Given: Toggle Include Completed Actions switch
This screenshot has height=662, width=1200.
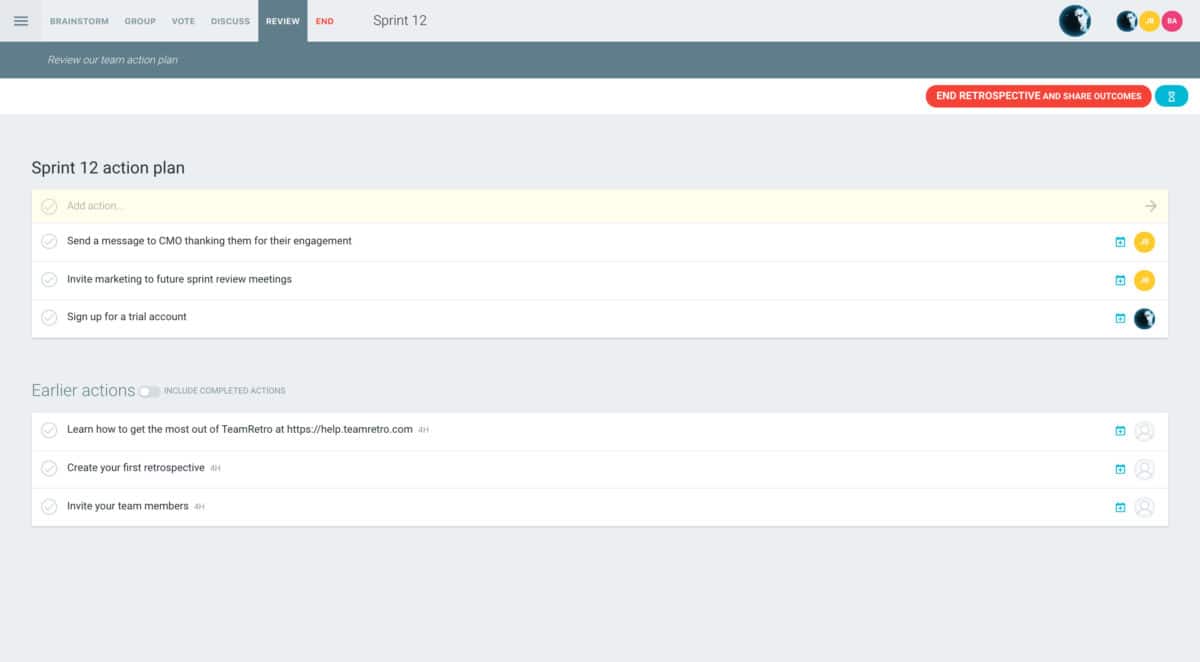Looking at the screenshot, I should point(149,391).
